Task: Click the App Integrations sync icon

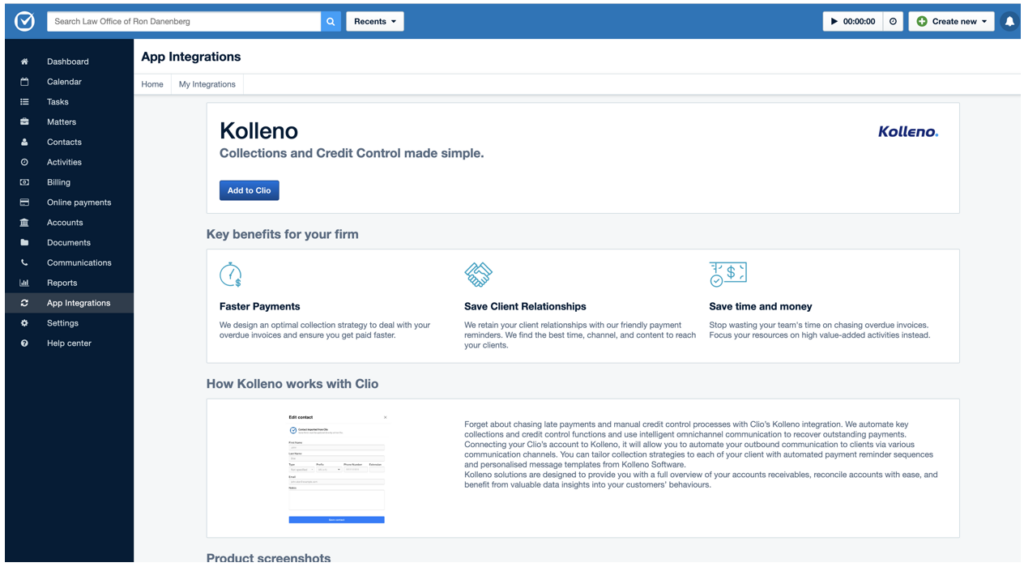Action: [x=24, y=303]
